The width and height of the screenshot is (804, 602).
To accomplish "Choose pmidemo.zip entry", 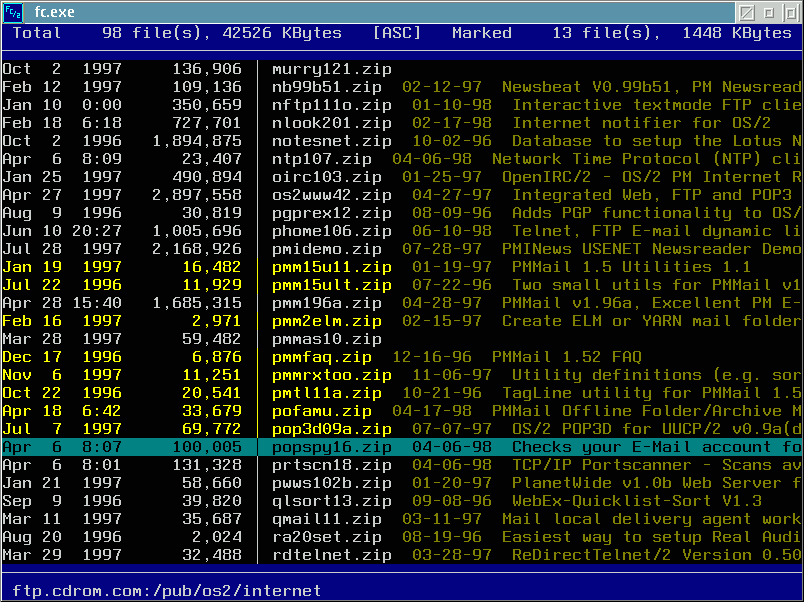I will 327,249.
